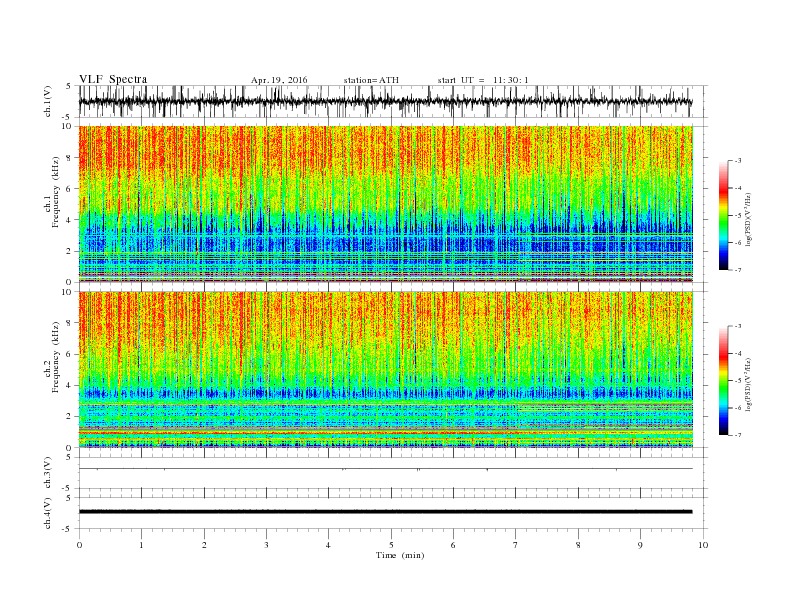Click time axis tick label '0'

point(79,545)
